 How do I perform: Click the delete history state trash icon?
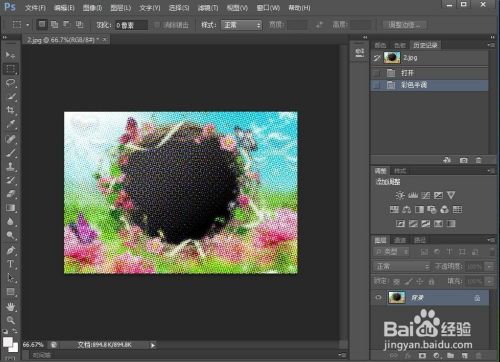point(478,160)
